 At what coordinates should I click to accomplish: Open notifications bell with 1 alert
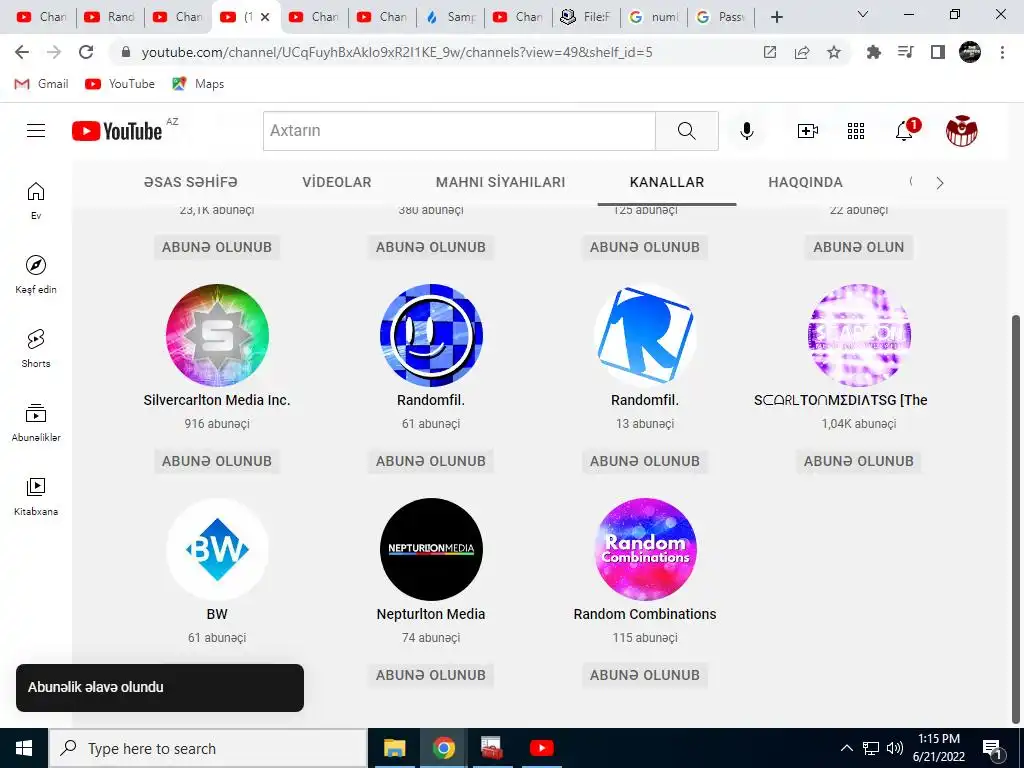(905, 130)
